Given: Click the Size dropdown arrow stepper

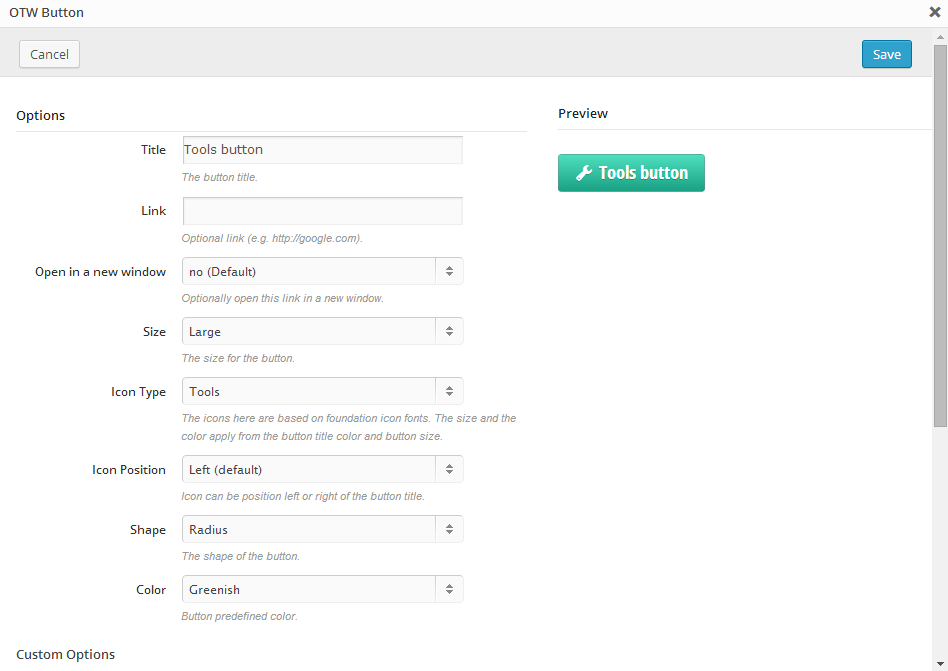Looking at the screenshot, I should 449,331.
